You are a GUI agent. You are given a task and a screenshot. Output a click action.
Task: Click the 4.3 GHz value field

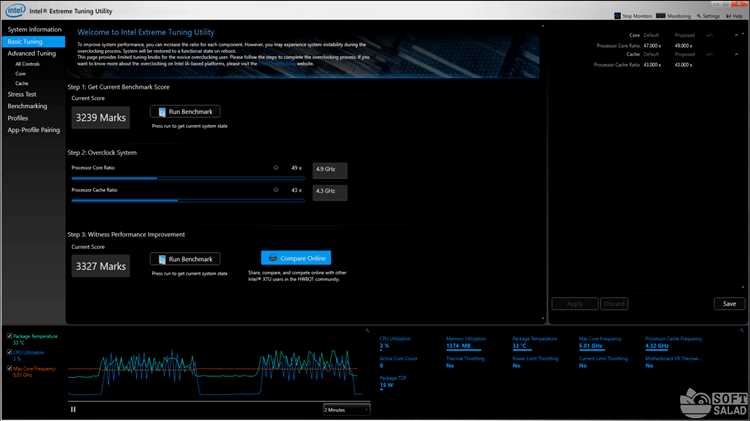point(330,192)
